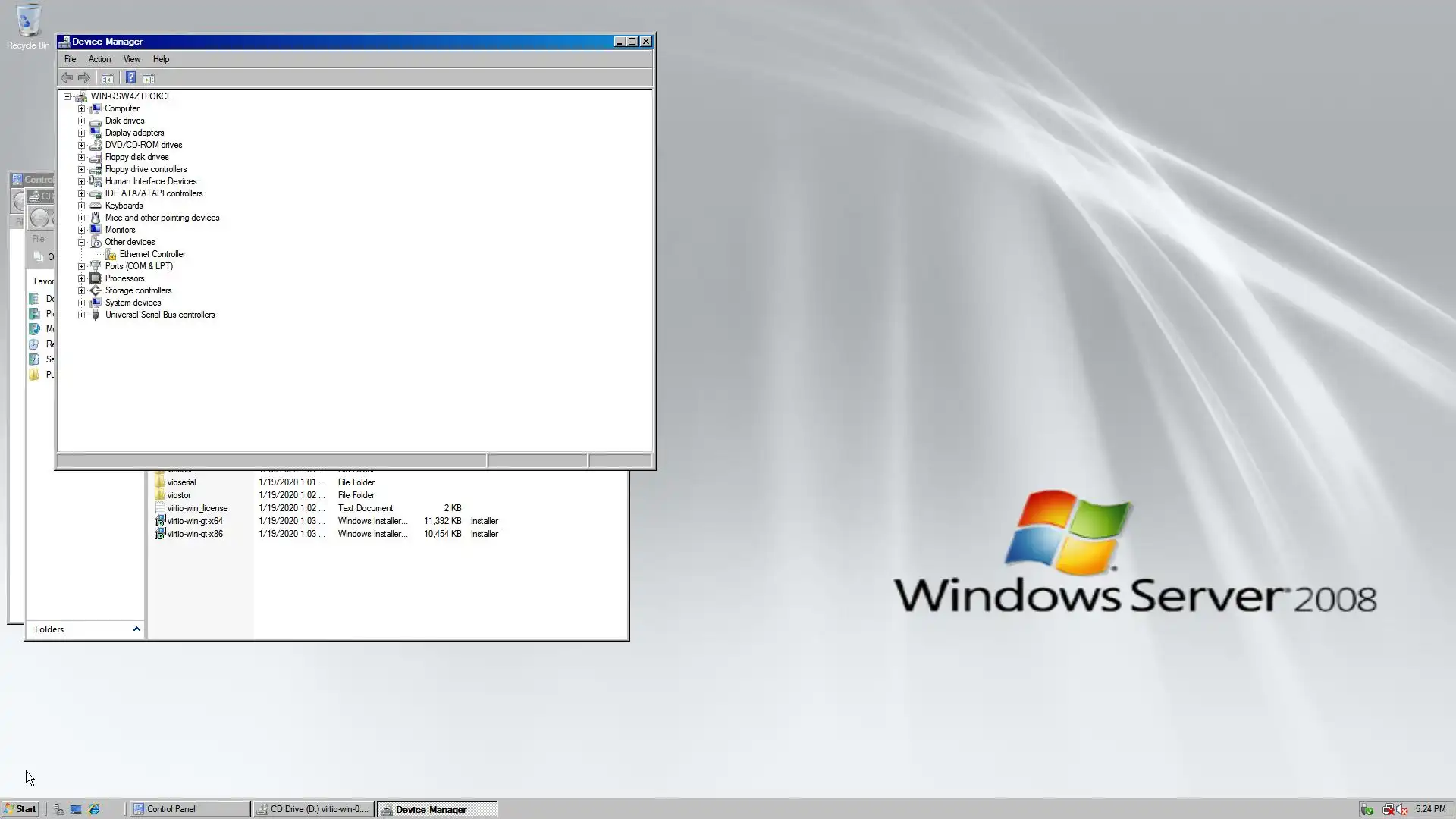This screenshot has height=819, width=1456.
Task: Collapse the WIN-QSW4ZTPOKCL root node
Action: (x=67, y=96)
